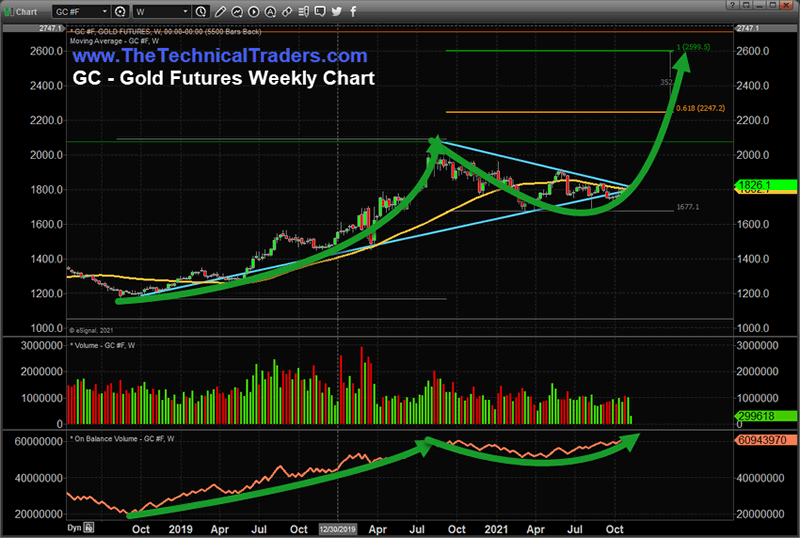Click the Dyn scaling label
Image resolution: width=800 pixels, height=538 pixels.
coord(74,527)
